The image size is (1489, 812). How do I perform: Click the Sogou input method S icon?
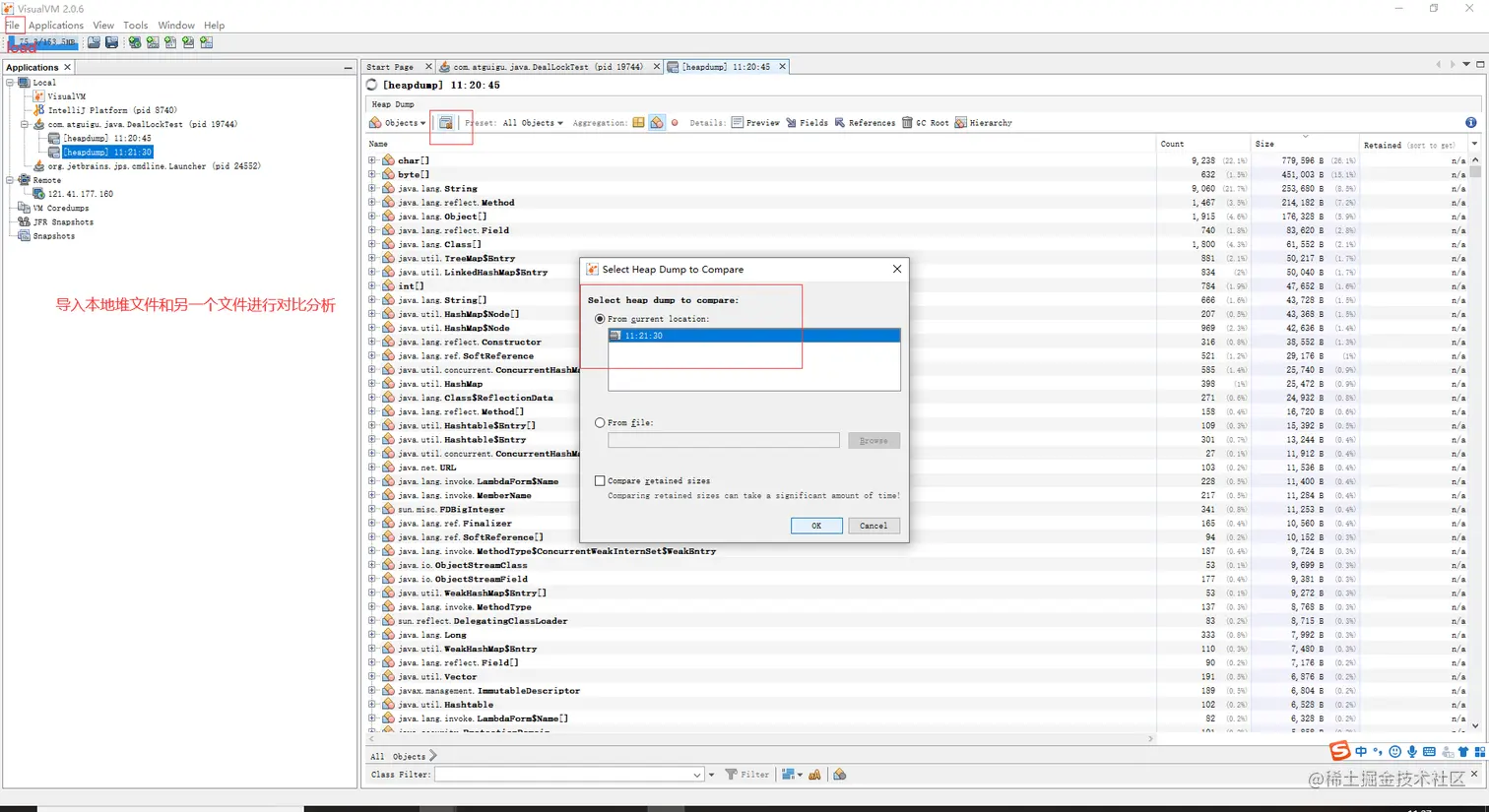[x=1340, y=752]
